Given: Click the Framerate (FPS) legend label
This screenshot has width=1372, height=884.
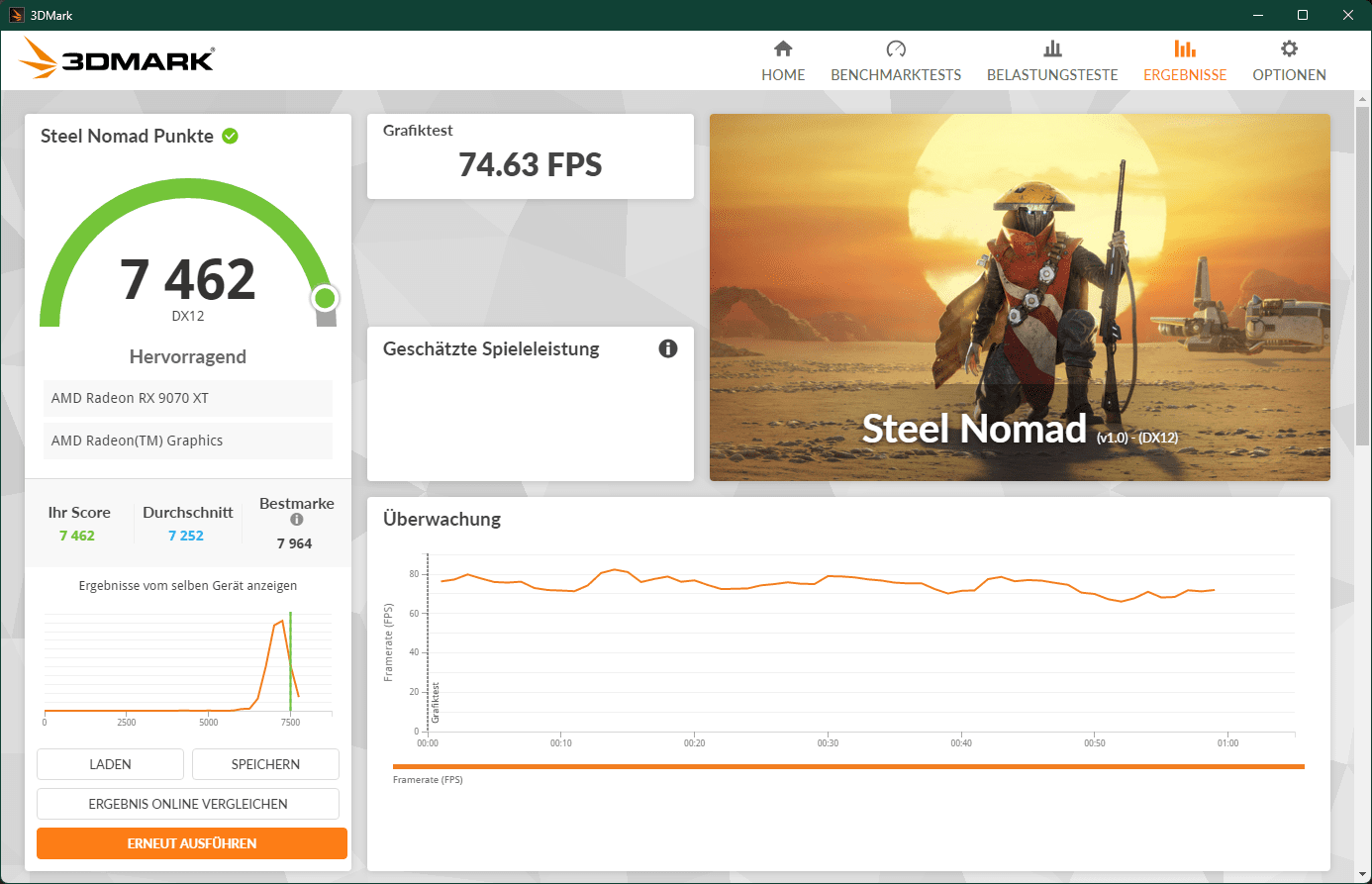Looking at the screenshot, I should (428, 780).
